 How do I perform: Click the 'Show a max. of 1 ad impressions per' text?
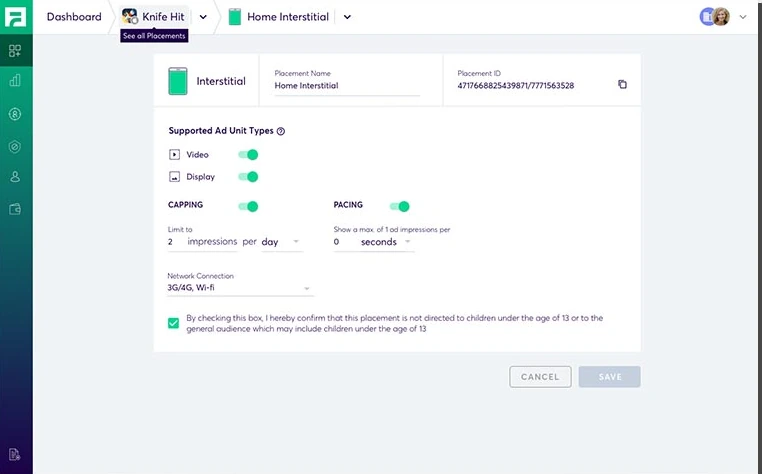[x=392, y=229]
